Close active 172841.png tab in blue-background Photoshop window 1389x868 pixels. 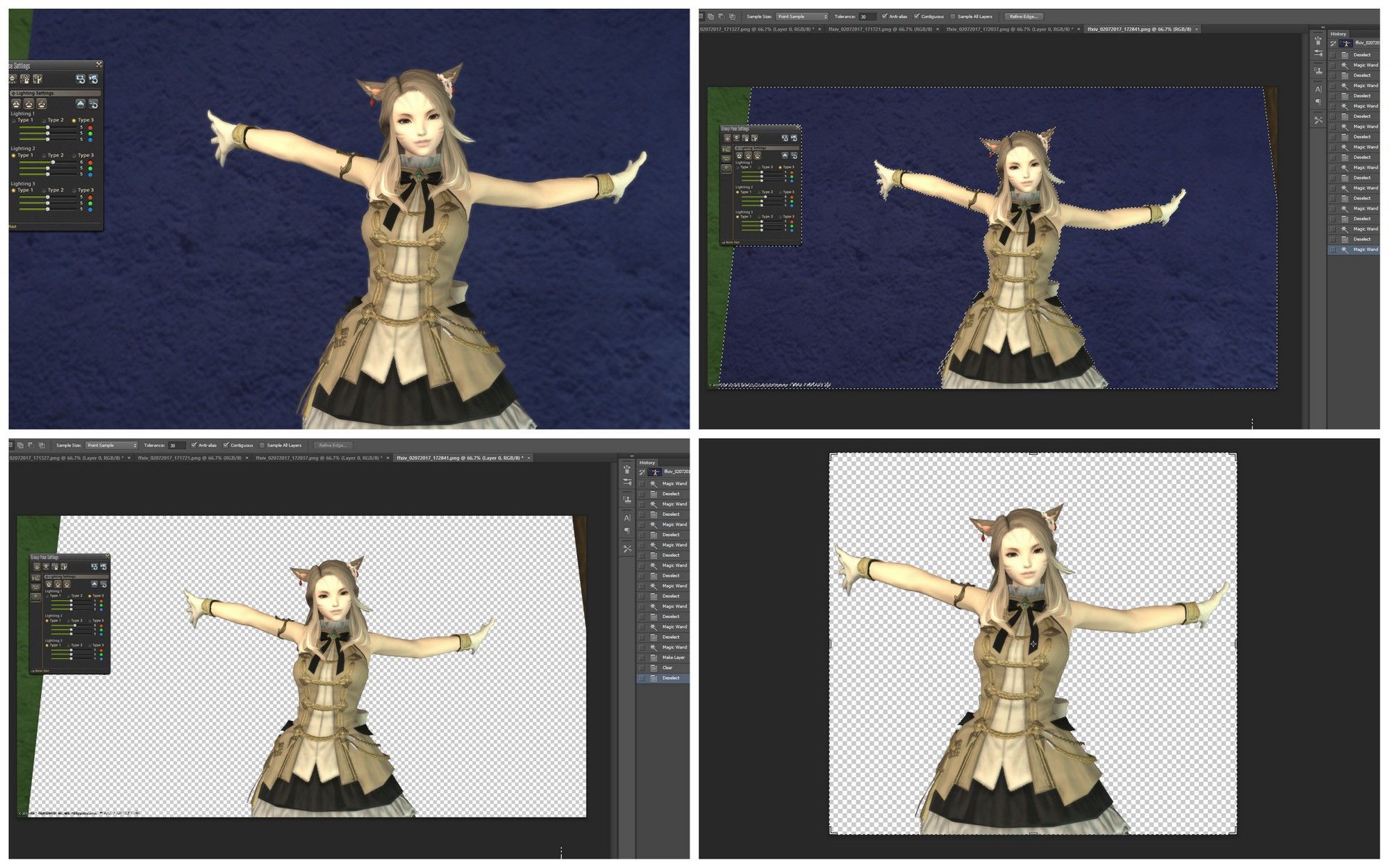[1196, 29]
